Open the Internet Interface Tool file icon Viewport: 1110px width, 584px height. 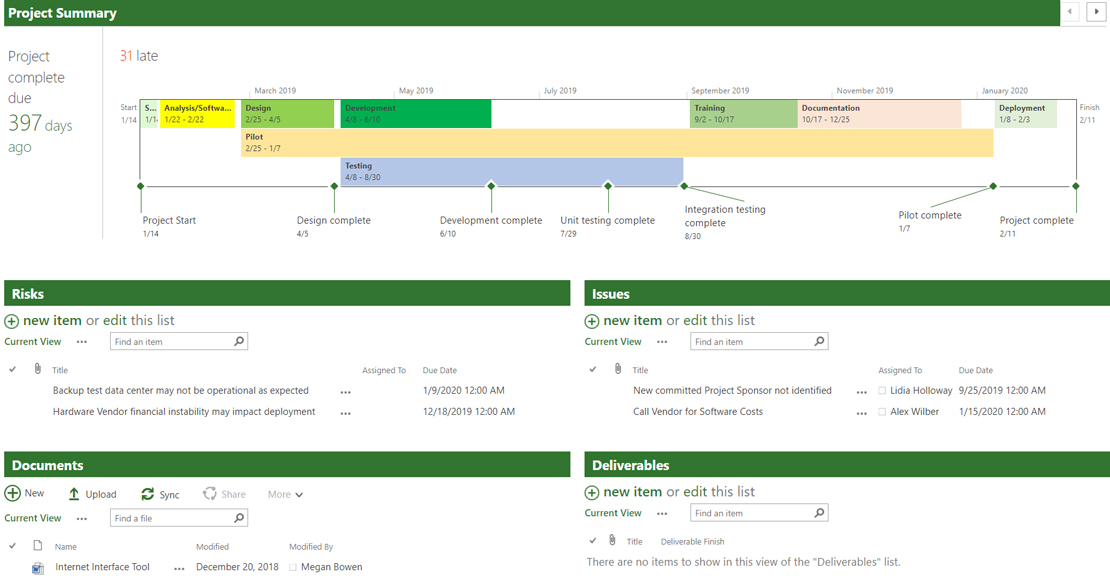(x=38, y=568)
